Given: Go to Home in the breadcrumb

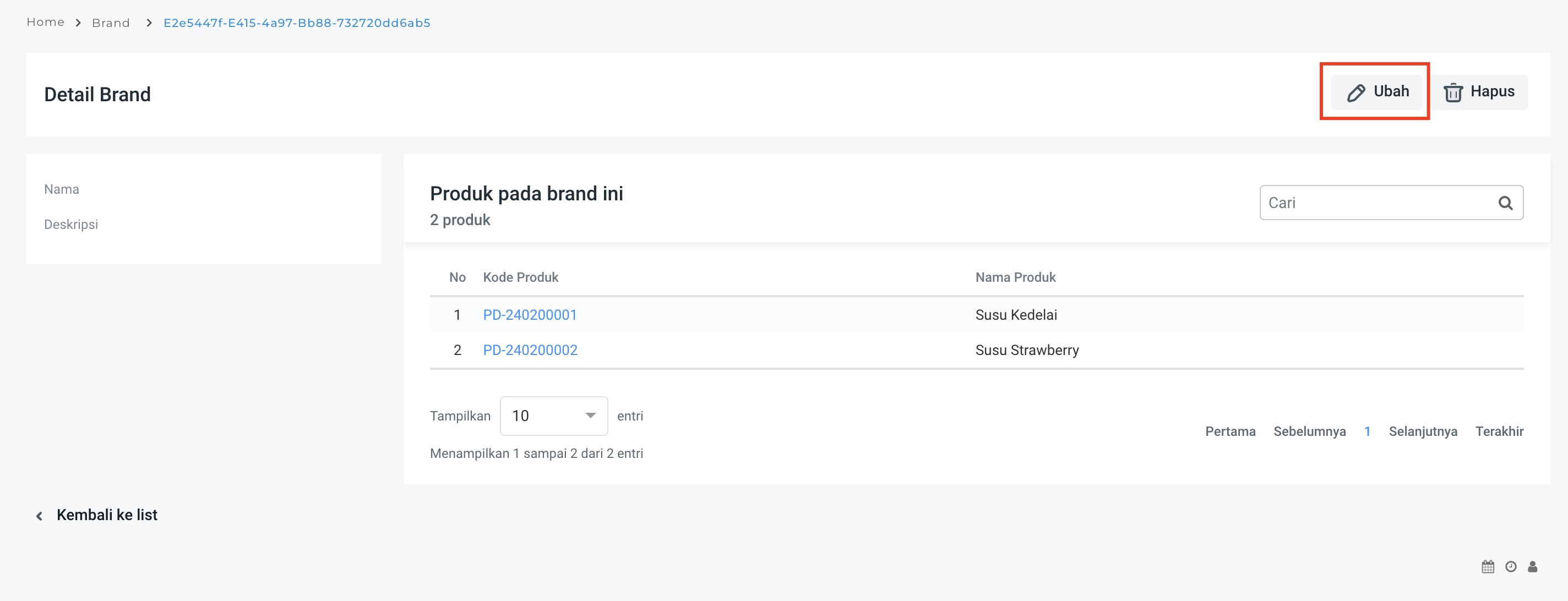Looking at the screenshot, I should pyautogui.click(x=46, y=23).
